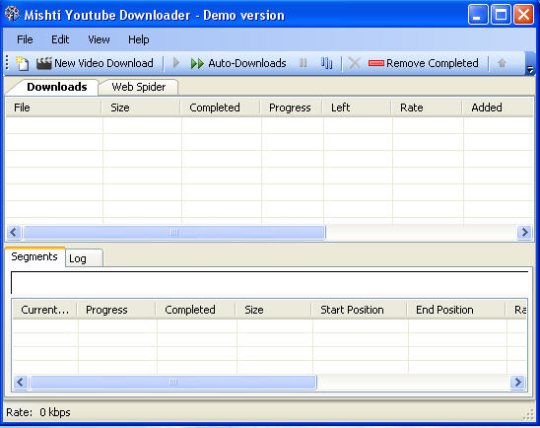Click the Left column header
540x428 pixels.
(357, 108)
